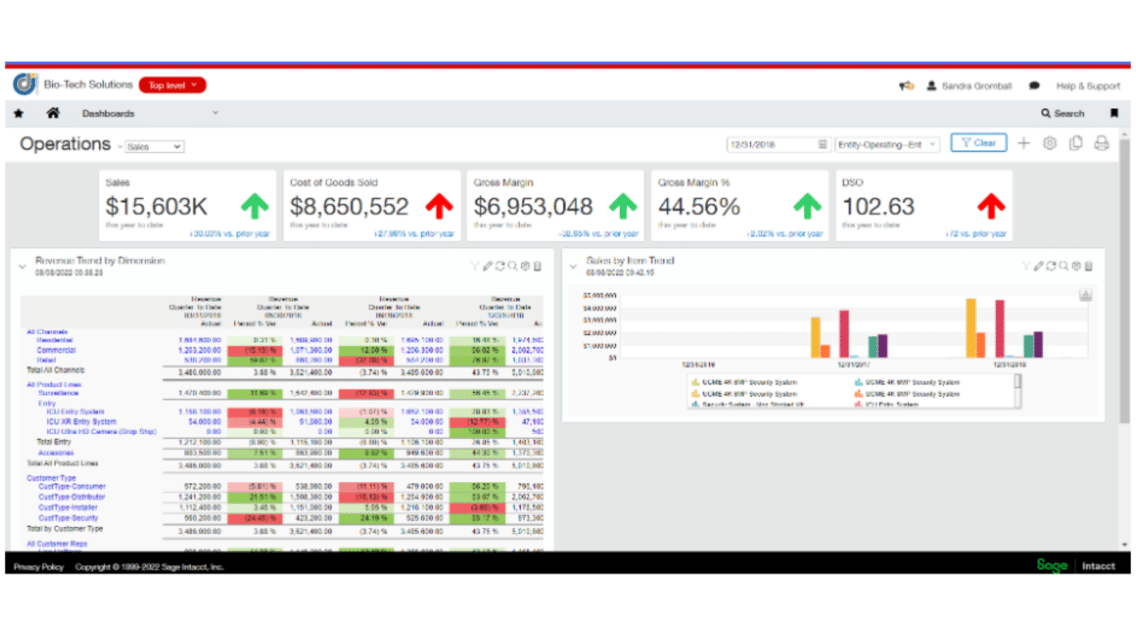This screenshot has width=1136, height=639.
Task: Click the main page vertical scrollbar
Action: pyautogui.click(x=1124, y=283)
